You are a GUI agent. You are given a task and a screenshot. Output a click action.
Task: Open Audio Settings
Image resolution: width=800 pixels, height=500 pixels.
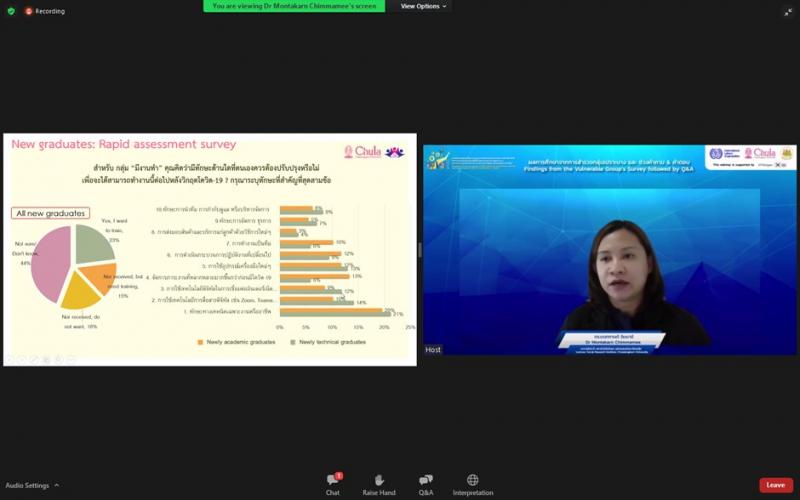click(27, 485)
